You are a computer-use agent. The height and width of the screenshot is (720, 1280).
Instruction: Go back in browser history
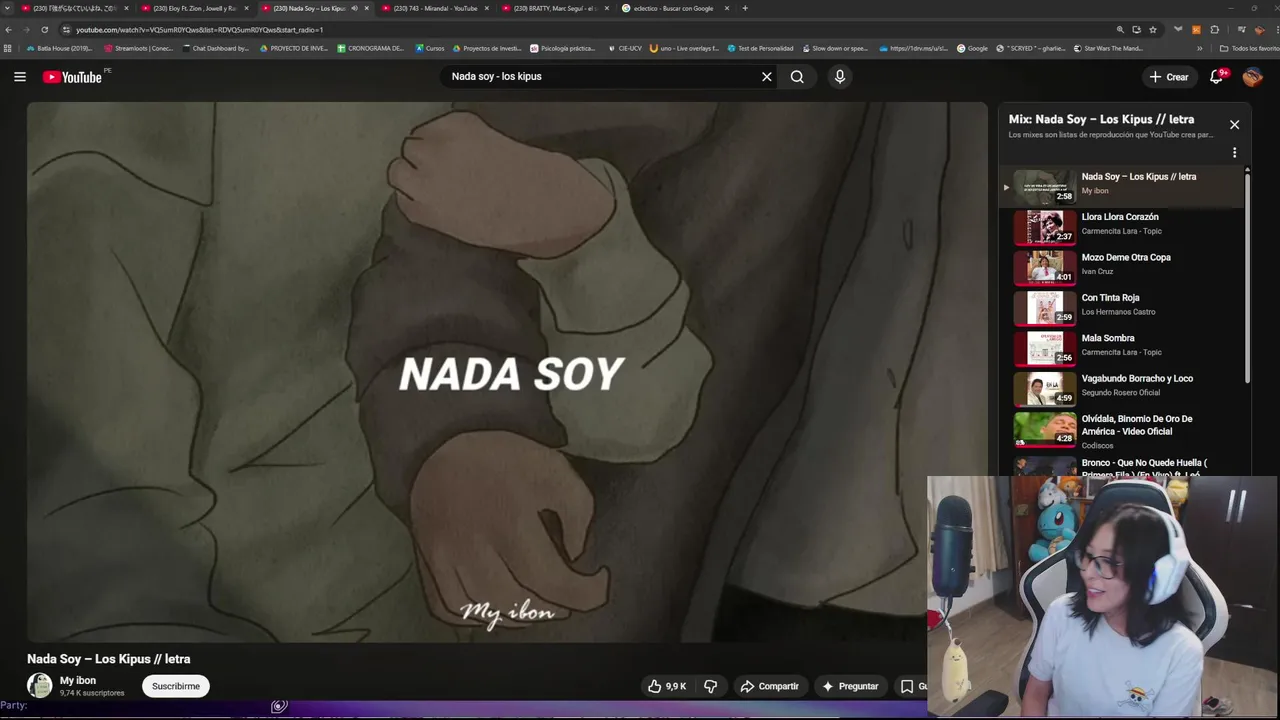(9, 30)
